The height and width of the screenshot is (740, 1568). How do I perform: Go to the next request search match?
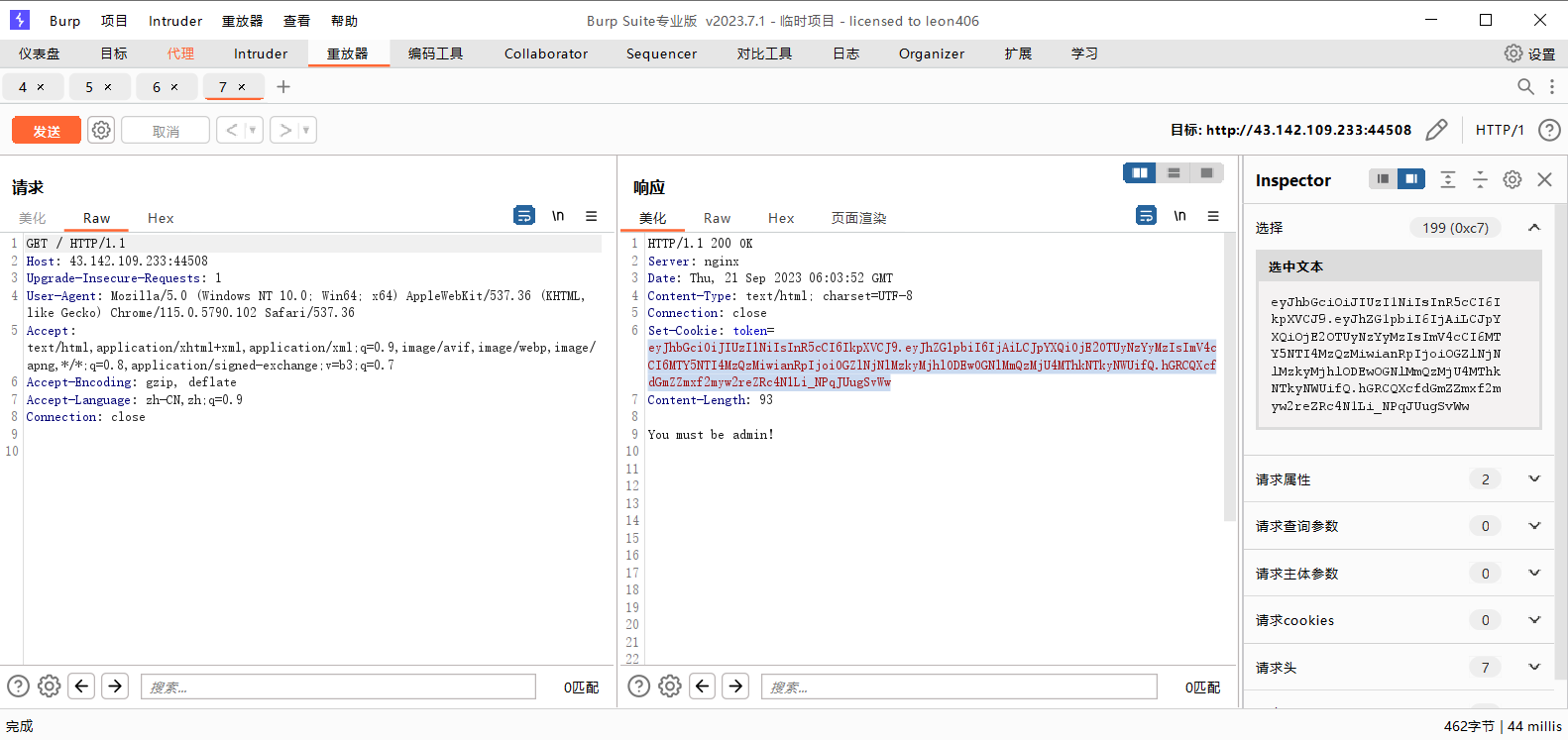click(115, 686)
